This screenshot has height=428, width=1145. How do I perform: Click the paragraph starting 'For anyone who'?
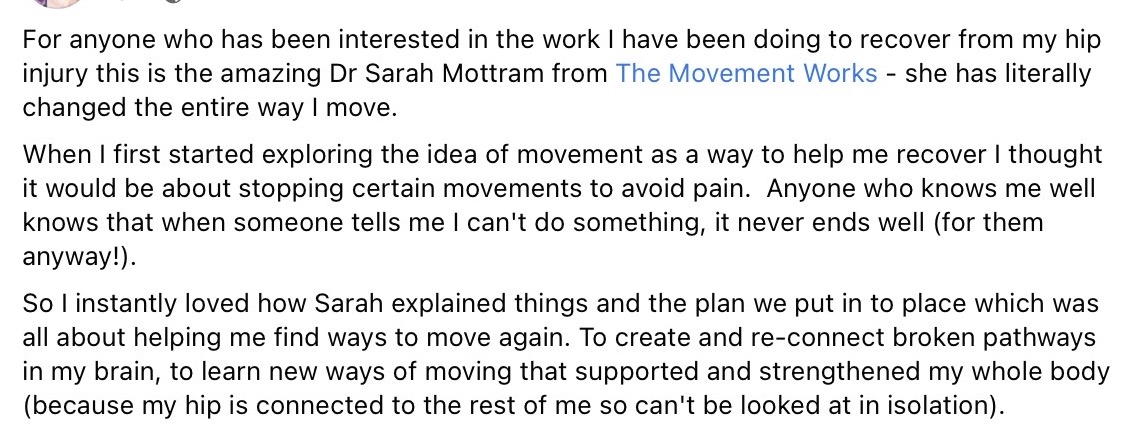coord(562,74)
